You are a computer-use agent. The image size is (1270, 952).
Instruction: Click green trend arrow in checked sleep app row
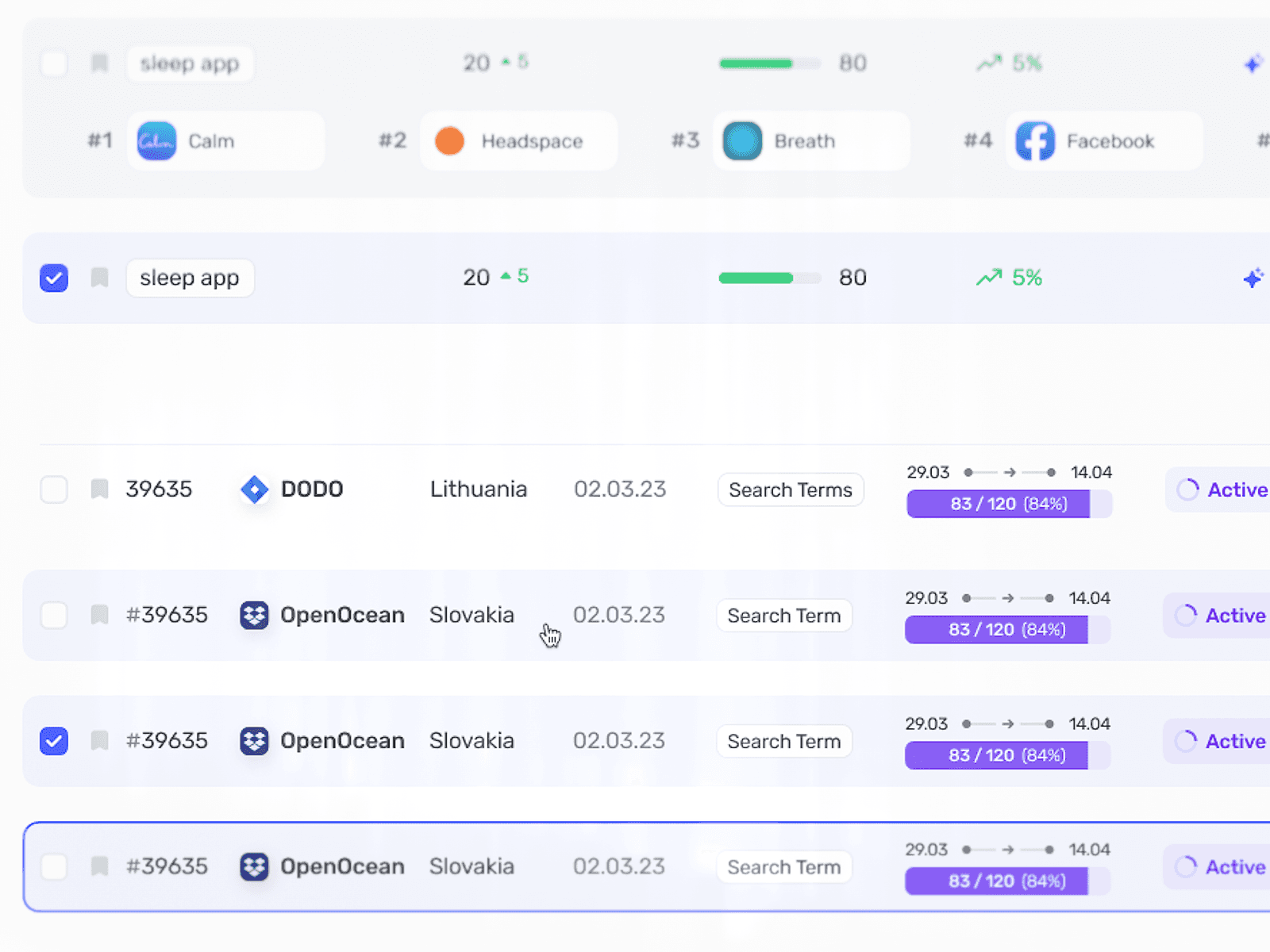(x=989, y=278)
